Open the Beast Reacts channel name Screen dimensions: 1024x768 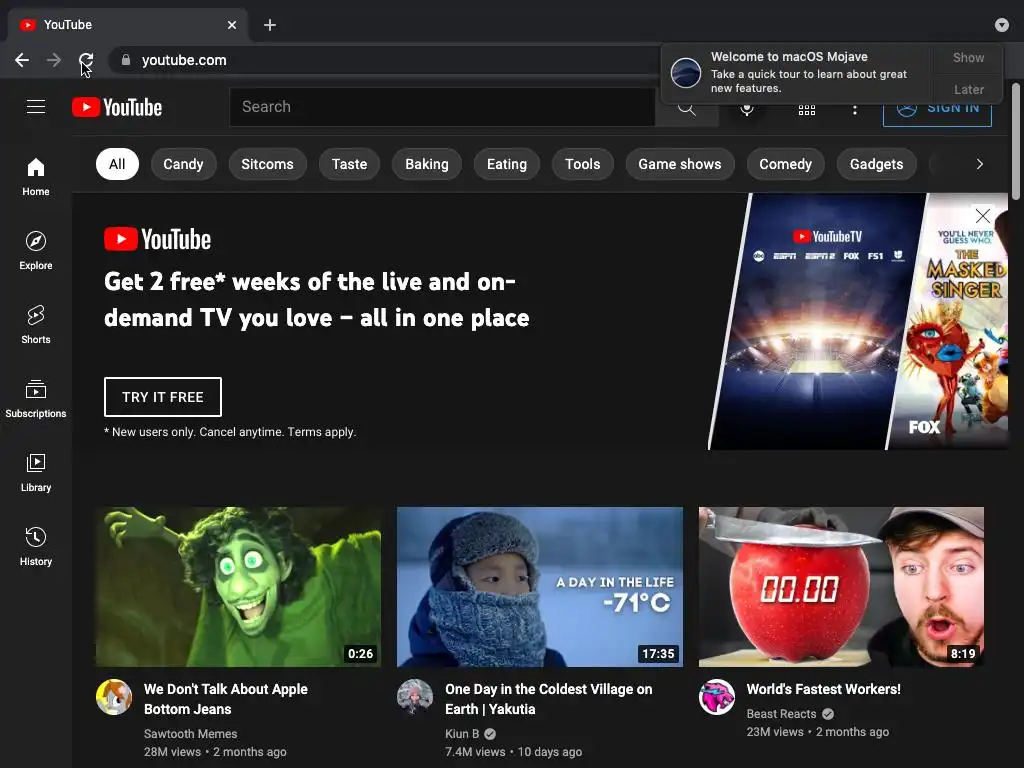(x=781, y=714)
